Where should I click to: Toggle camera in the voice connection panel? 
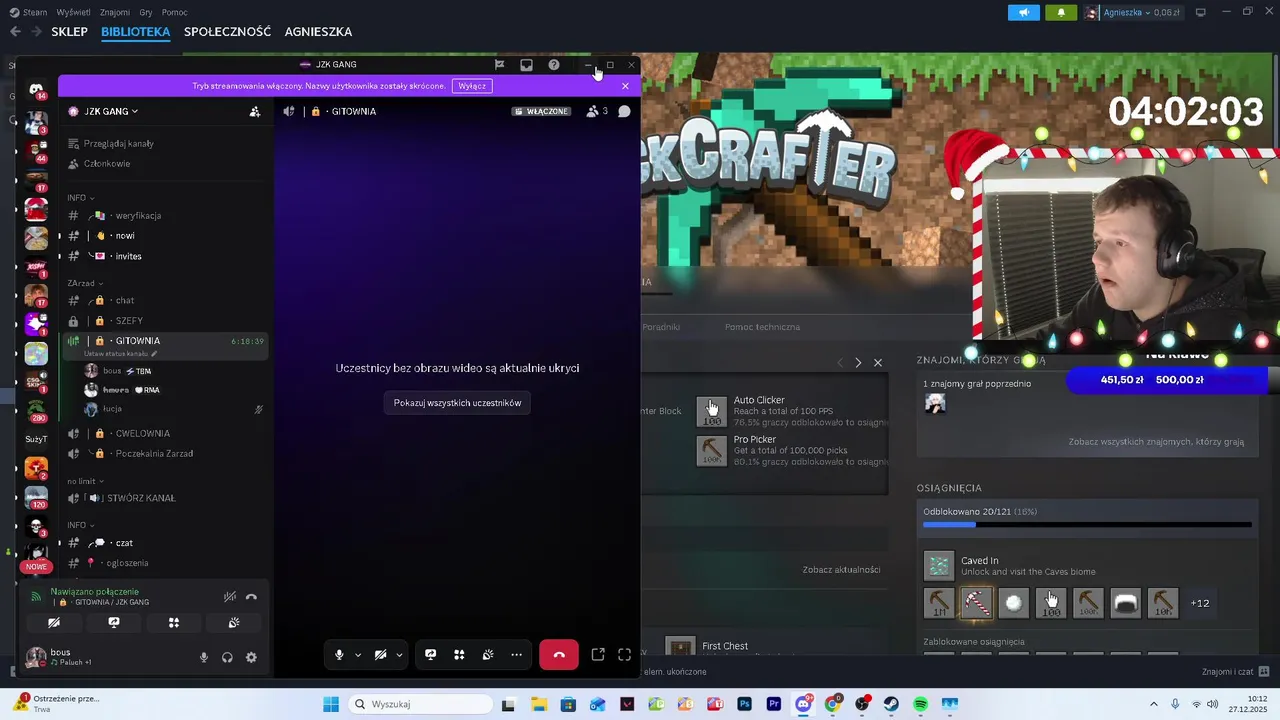54,622
